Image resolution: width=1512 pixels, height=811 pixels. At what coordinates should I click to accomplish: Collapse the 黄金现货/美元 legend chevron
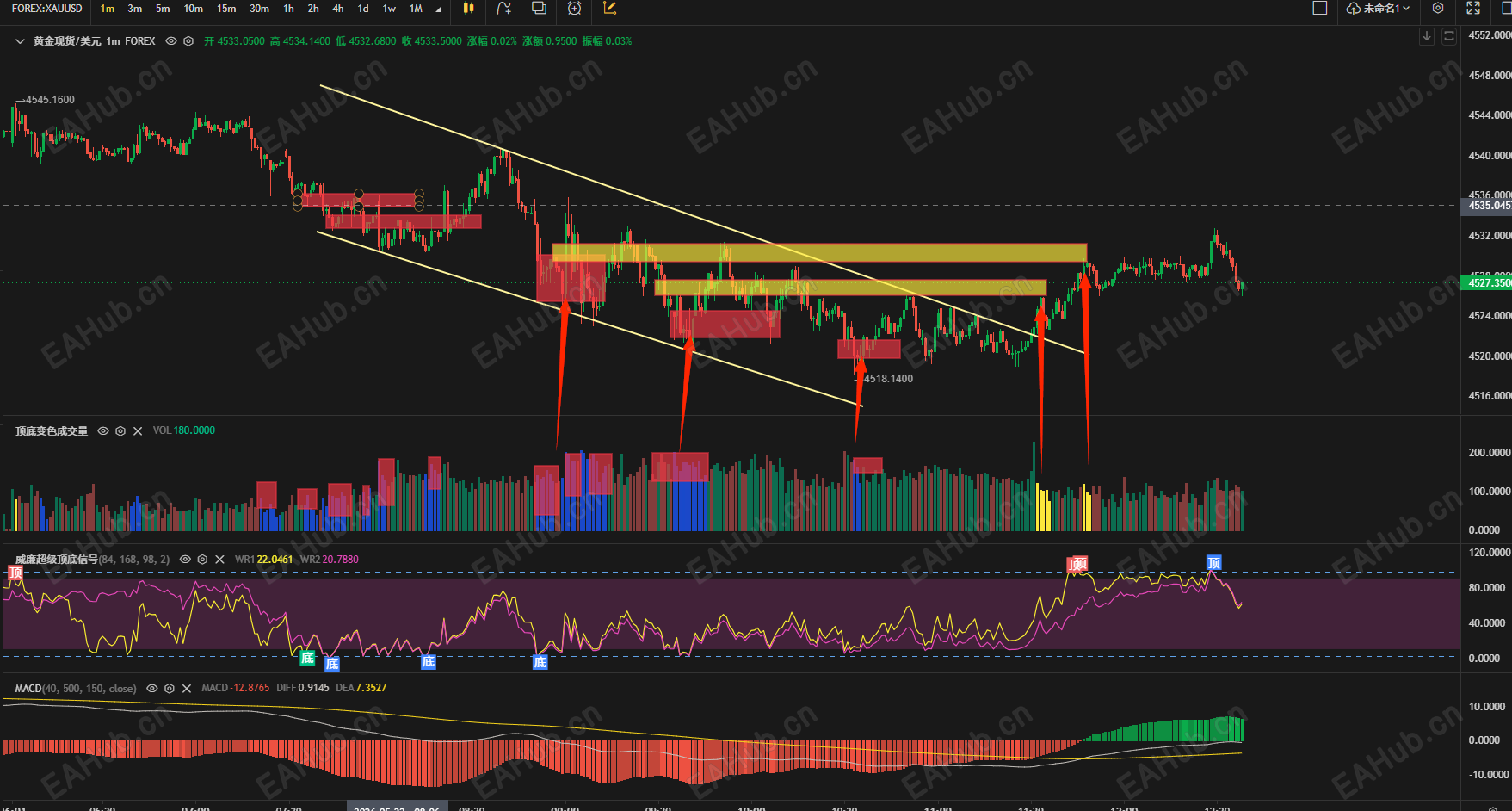20,41
